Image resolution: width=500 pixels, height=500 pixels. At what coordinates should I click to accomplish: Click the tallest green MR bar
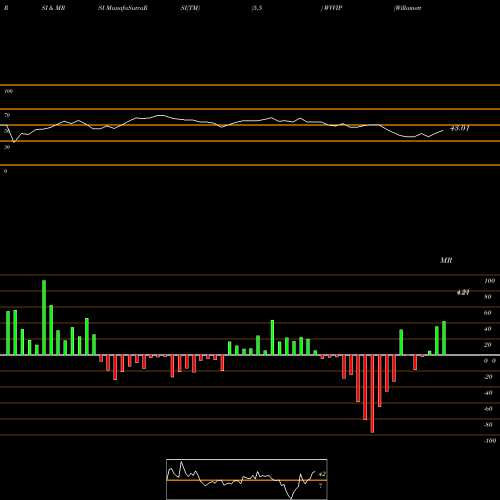44,318
